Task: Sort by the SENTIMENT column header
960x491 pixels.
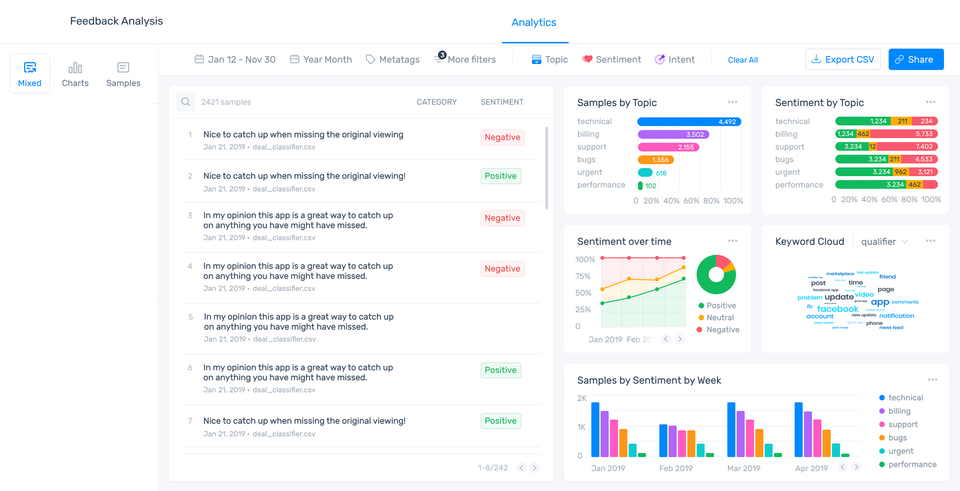Action: click(x=502, y=102)
